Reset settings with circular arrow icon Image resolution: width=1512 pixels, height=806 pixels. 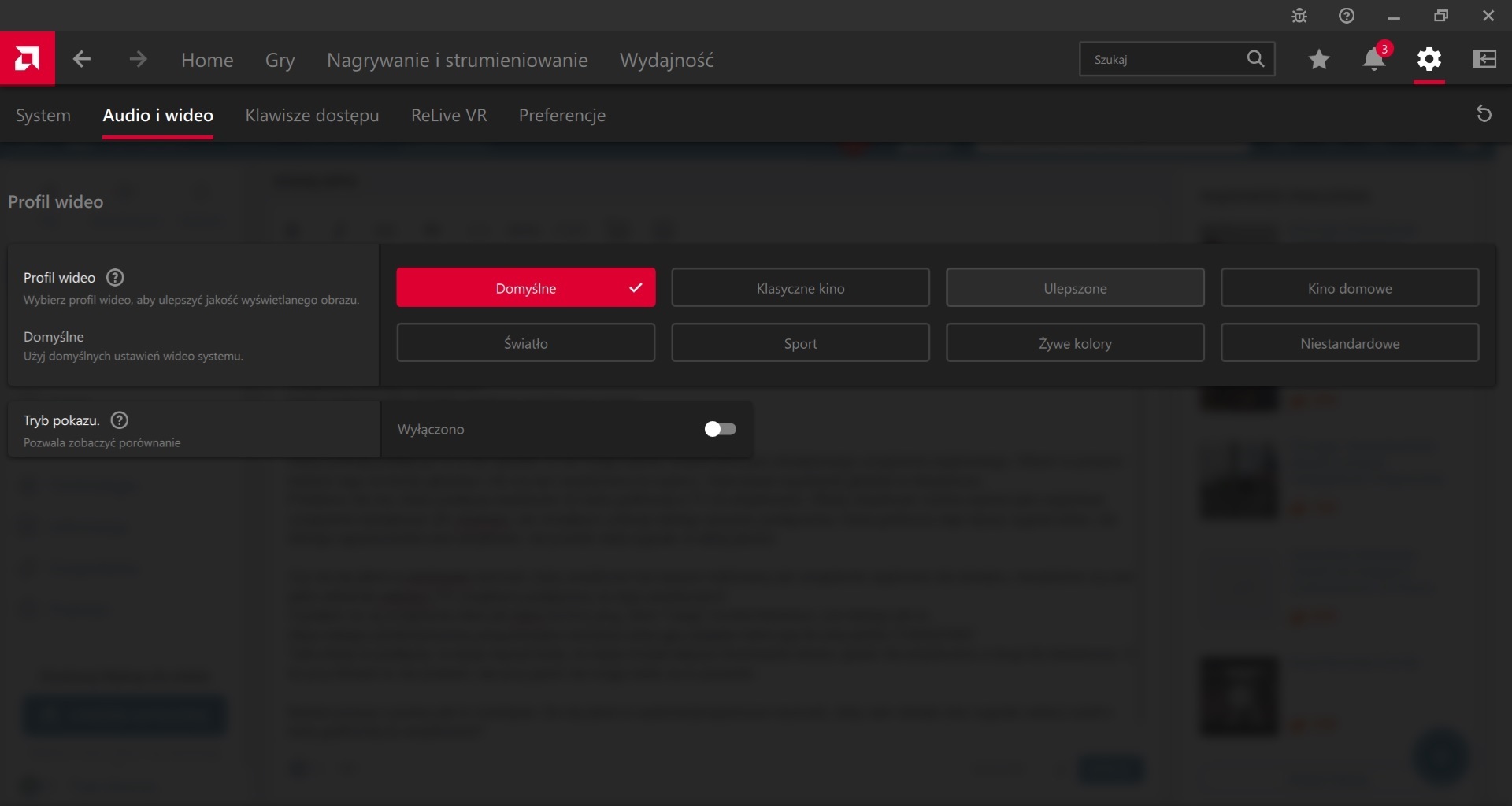pos(1484,115)
